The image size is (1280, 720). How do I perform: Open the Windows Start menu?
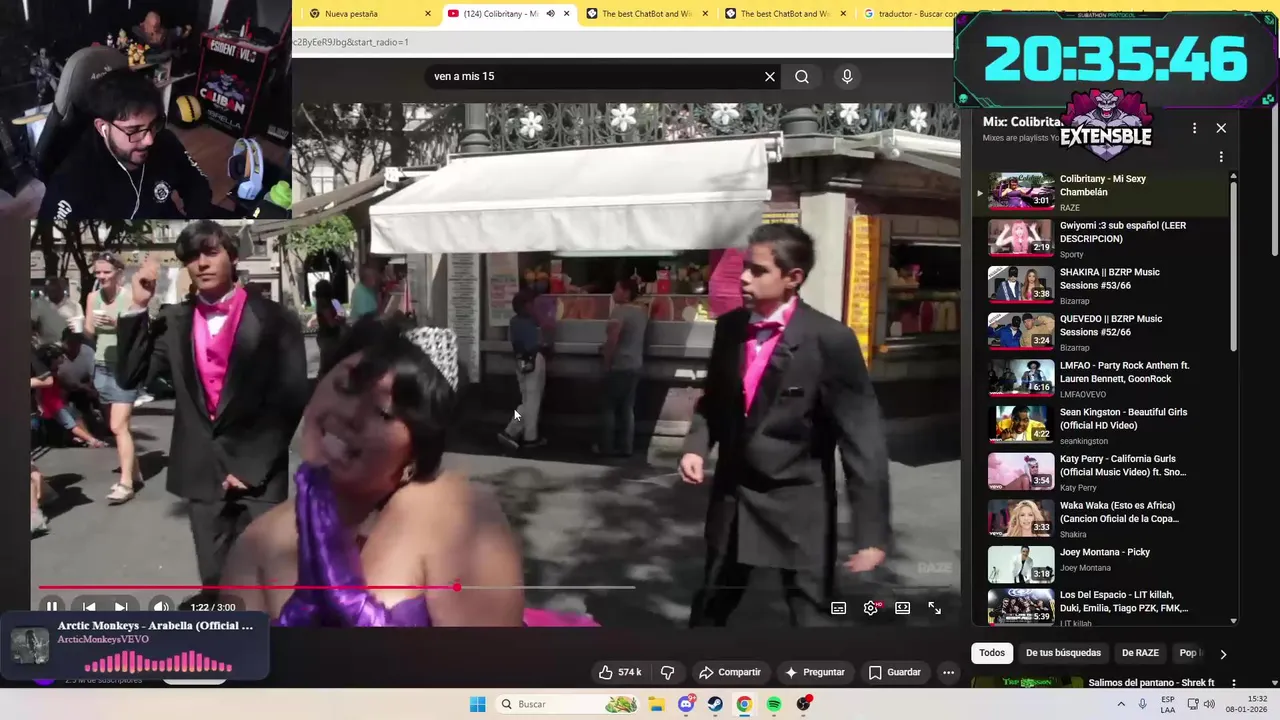pos(478,704)
